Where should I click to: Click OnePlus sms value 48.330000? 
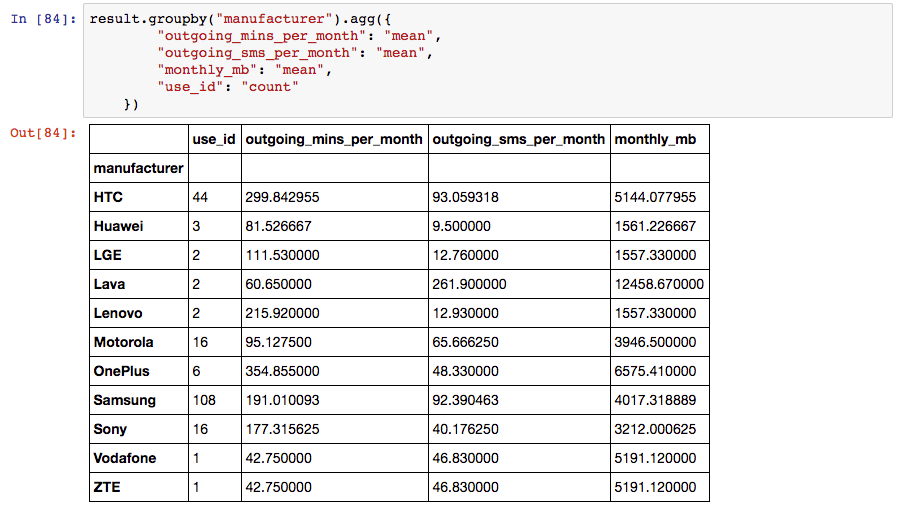pyautogui.click(x=465, y=371)
